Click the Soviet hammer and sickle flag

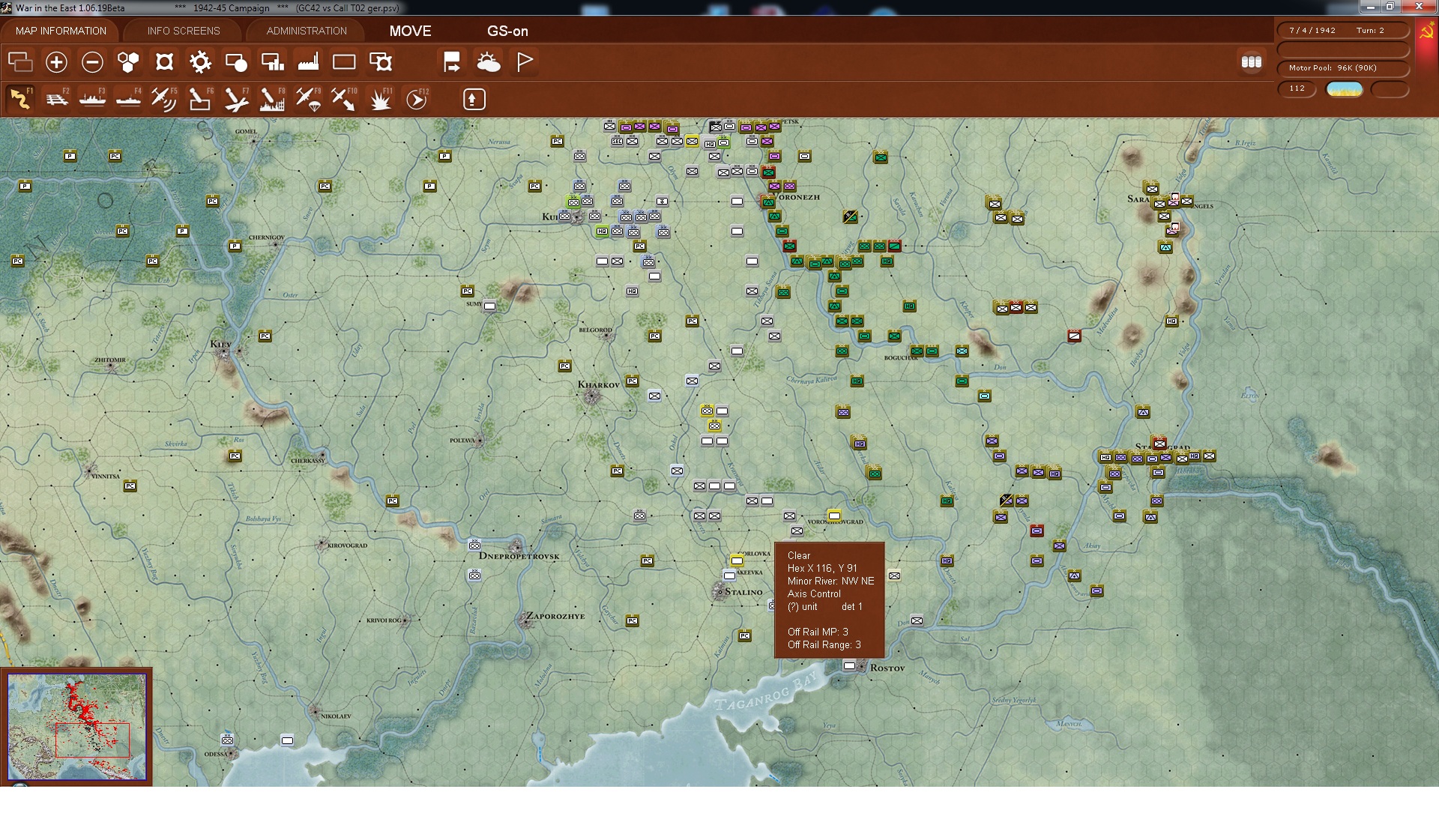[1426, 31]
